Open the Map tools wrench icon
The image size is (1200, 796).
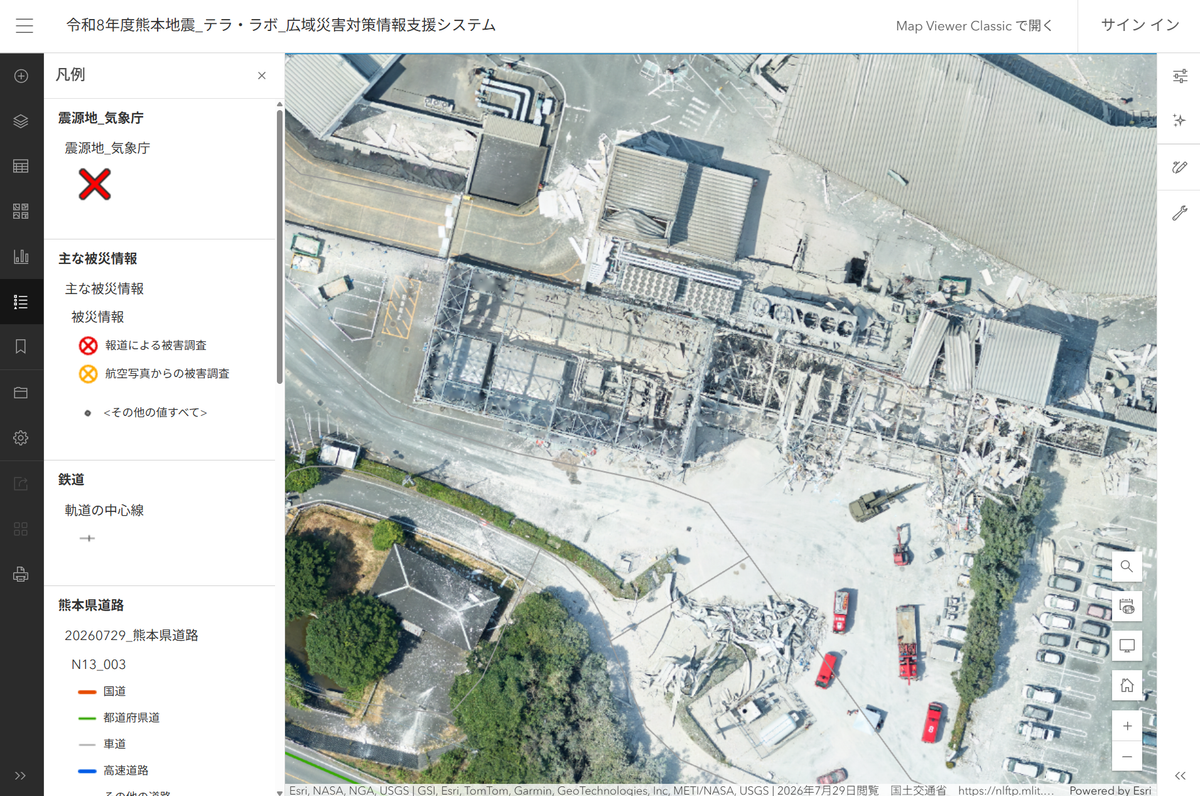(1180, 213)
